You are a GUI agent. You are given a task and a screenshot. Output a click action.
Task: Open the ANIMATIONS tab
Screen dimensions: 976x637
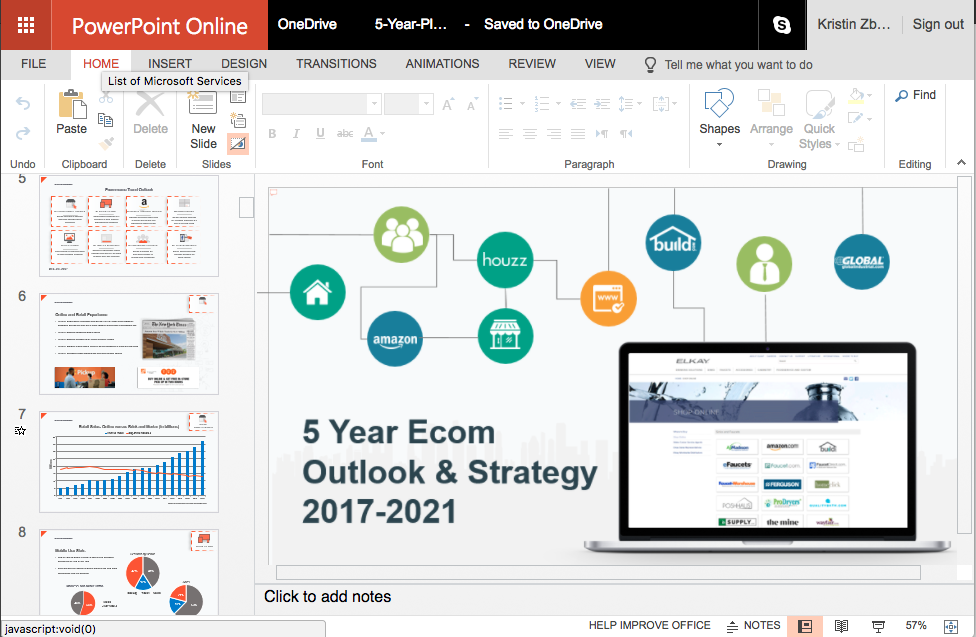(443, 64)
